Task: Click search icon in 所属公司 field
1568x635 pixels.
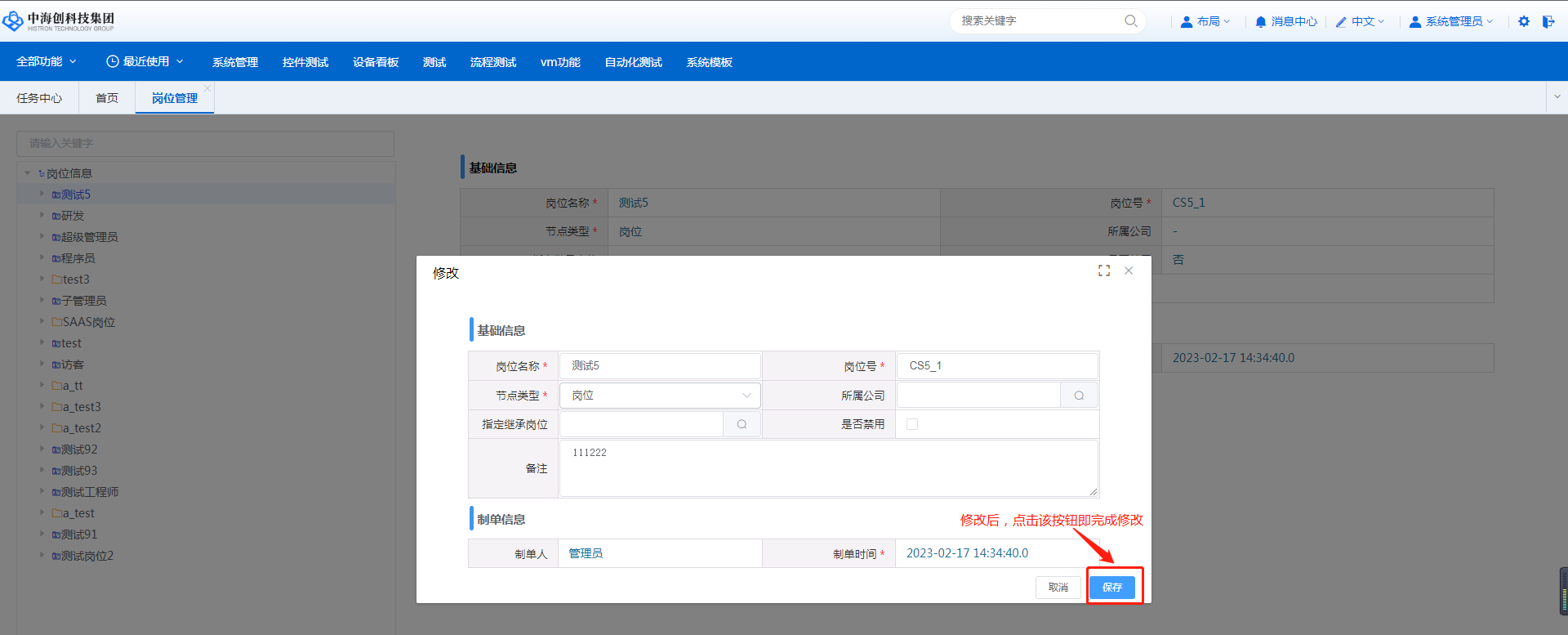Action: tap(1079, 396)
